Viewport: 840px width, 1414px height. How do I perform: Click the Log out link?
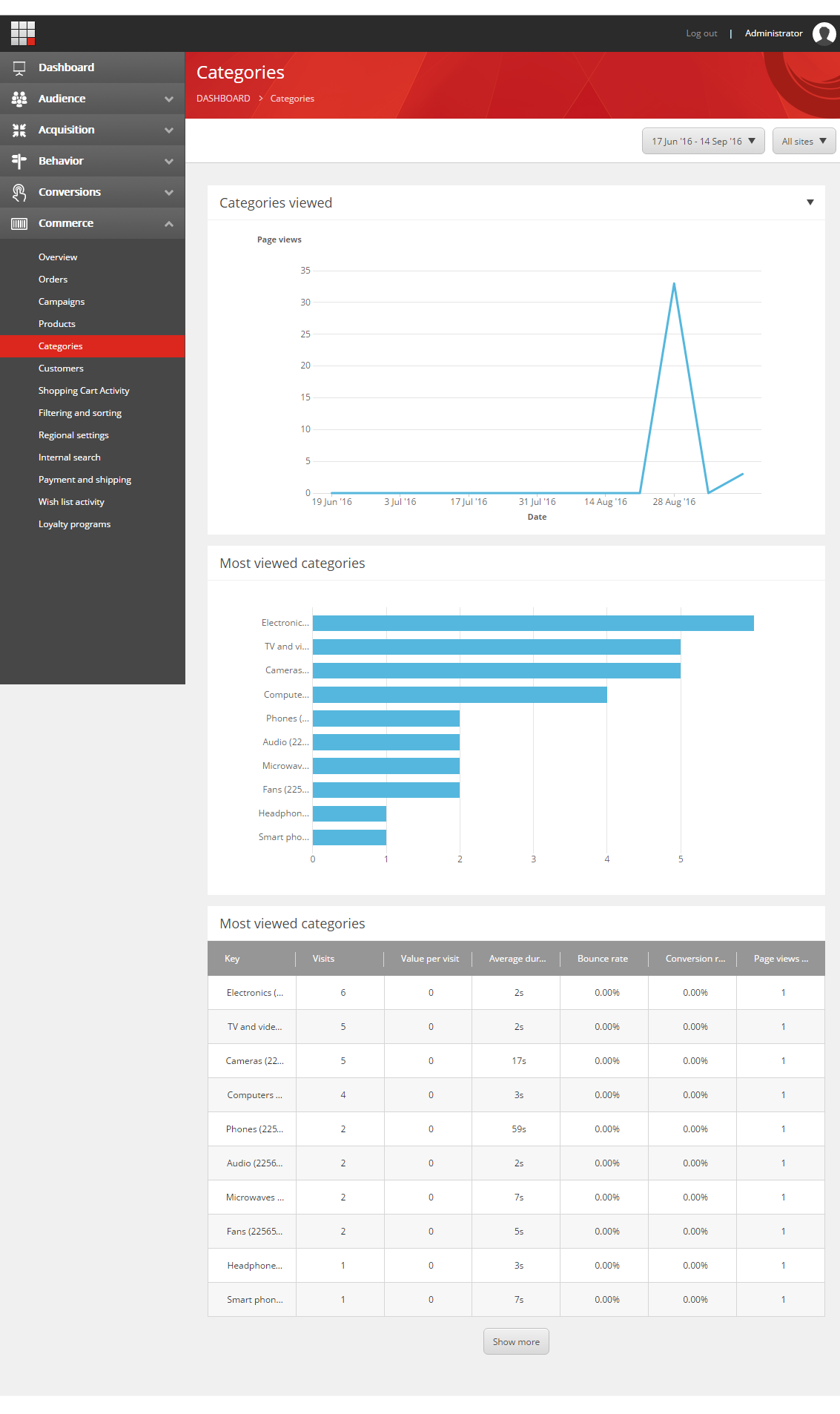click(701, 33)
